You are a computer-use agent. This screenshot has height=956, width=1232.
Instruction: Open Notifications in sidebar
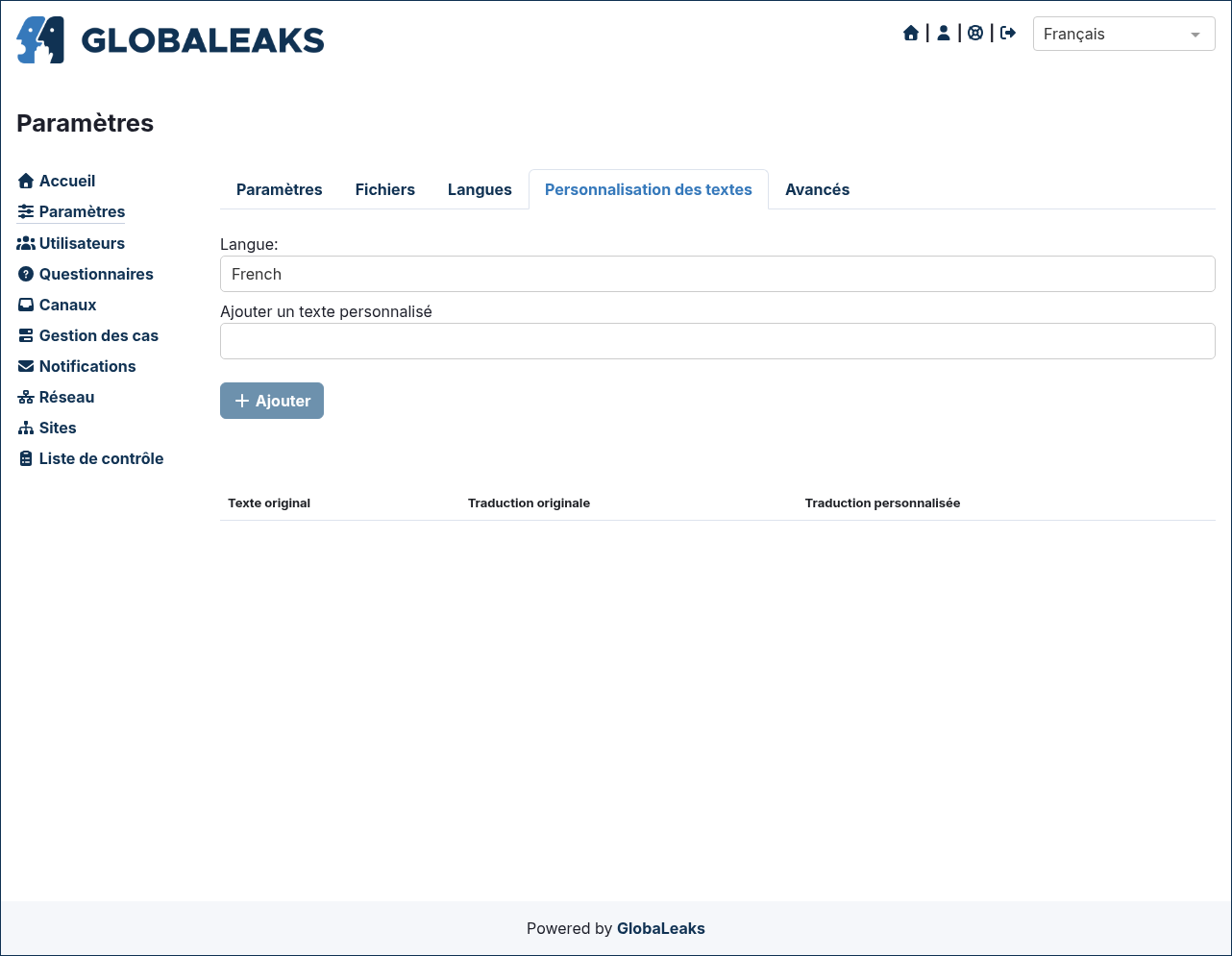87,366
